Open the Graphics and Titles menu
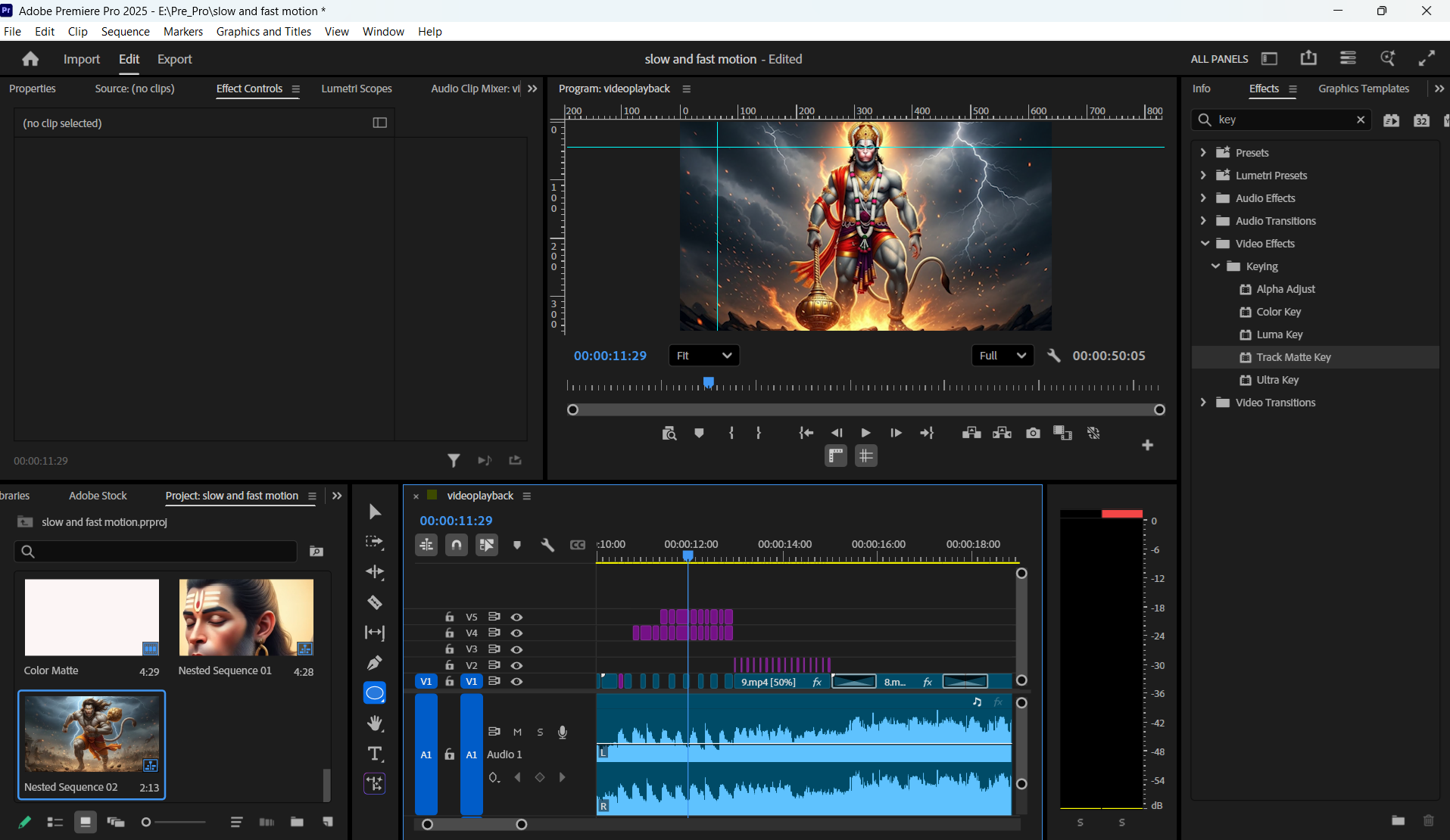 click(263, 31)
